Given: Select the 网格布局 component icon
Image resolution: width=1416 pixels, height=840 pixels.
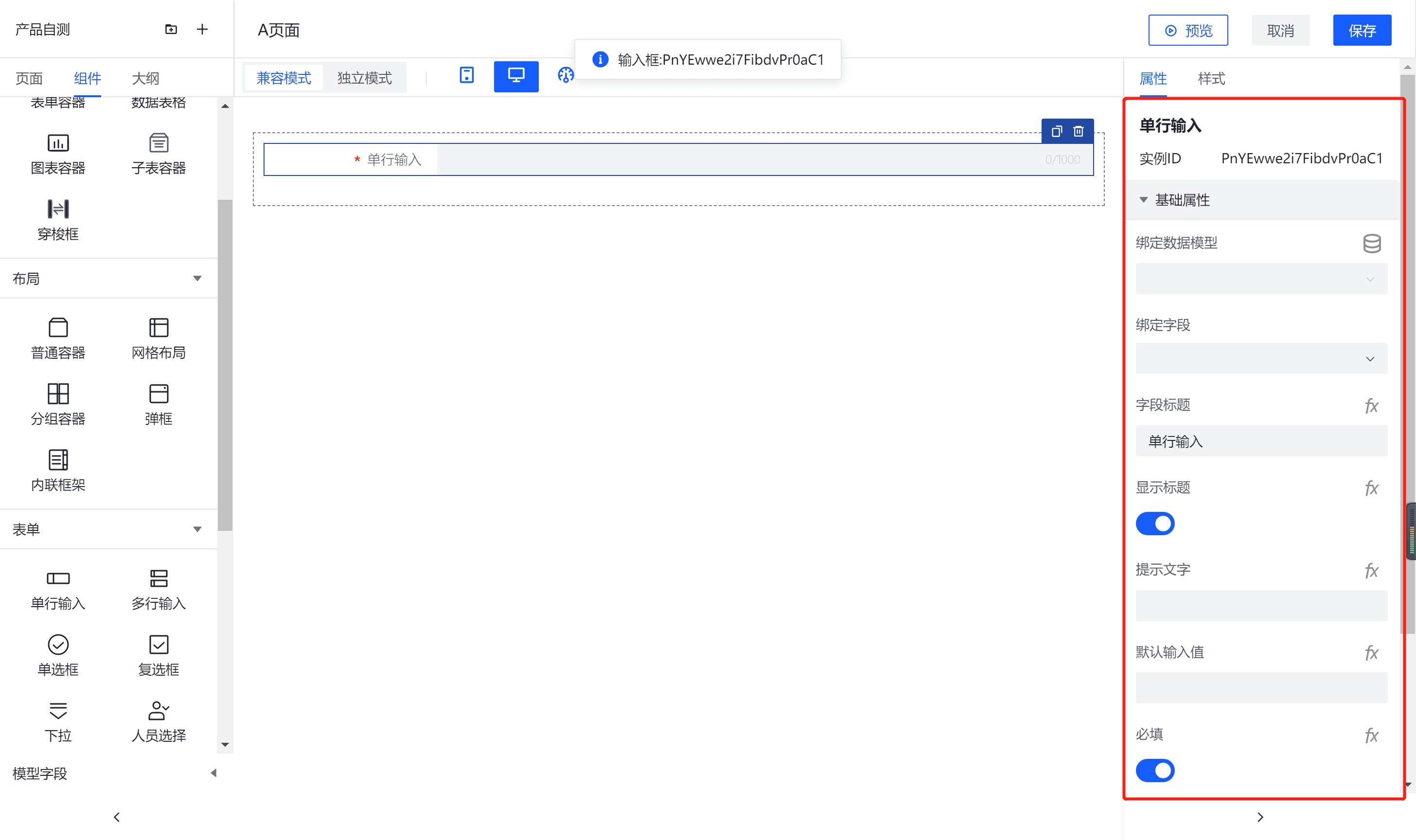Looking at the screenshot, I should click(x=159, y=327).
